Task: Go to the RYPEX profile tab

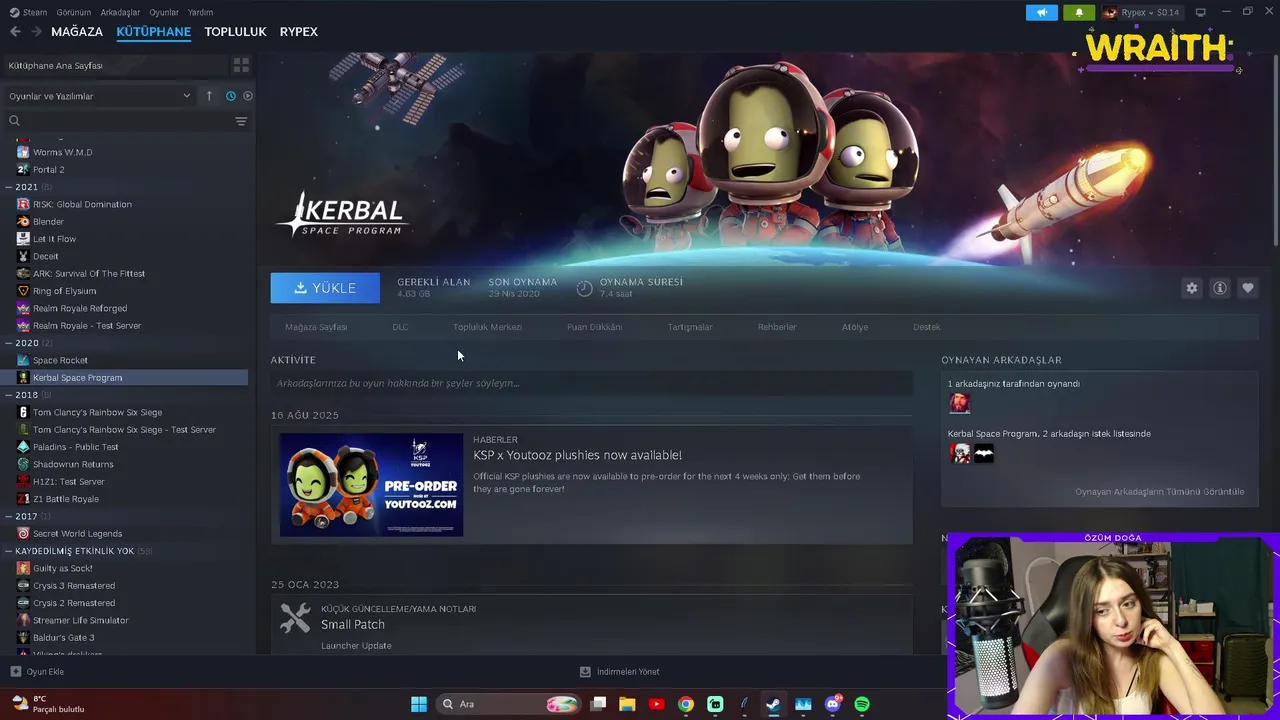Action: click(x=298, y=32)
